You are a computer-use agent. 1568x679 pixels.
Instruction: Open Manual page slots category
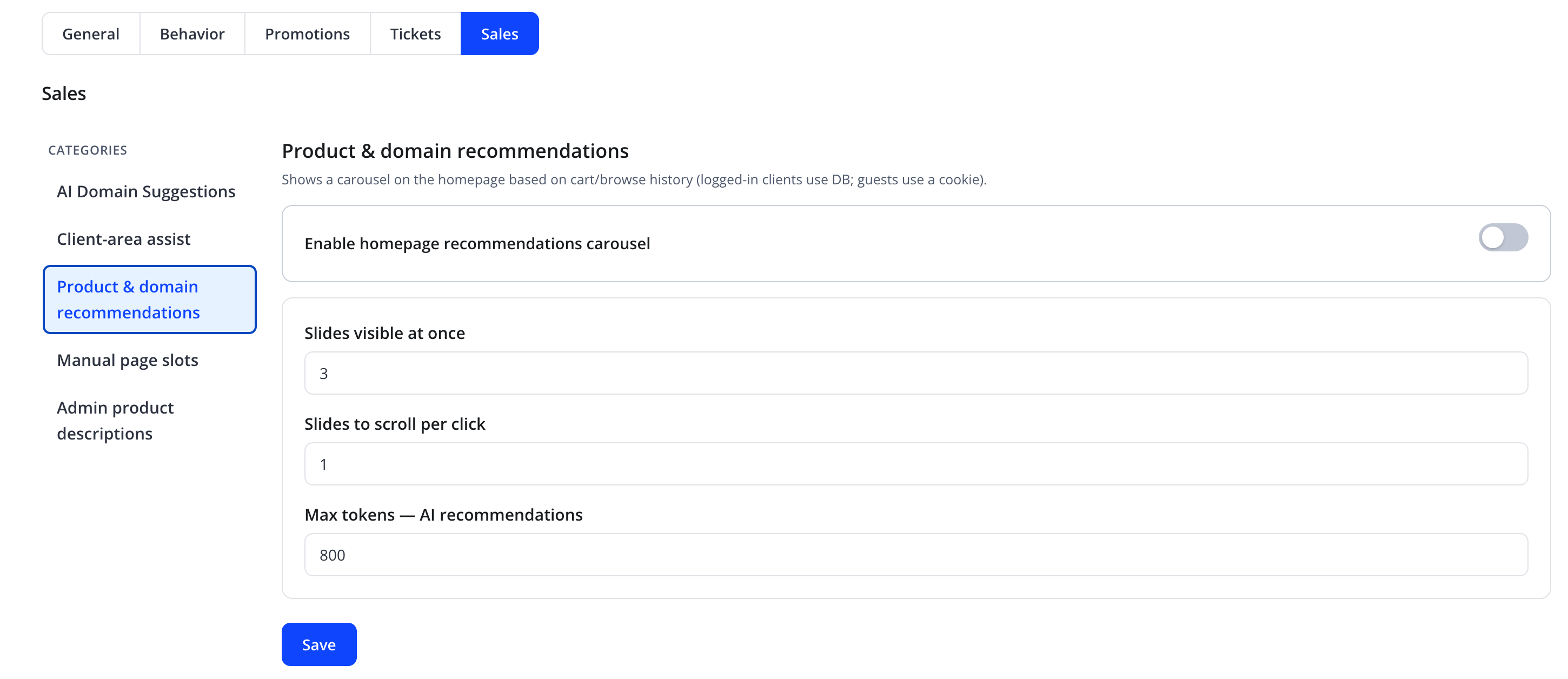point(150,360)
